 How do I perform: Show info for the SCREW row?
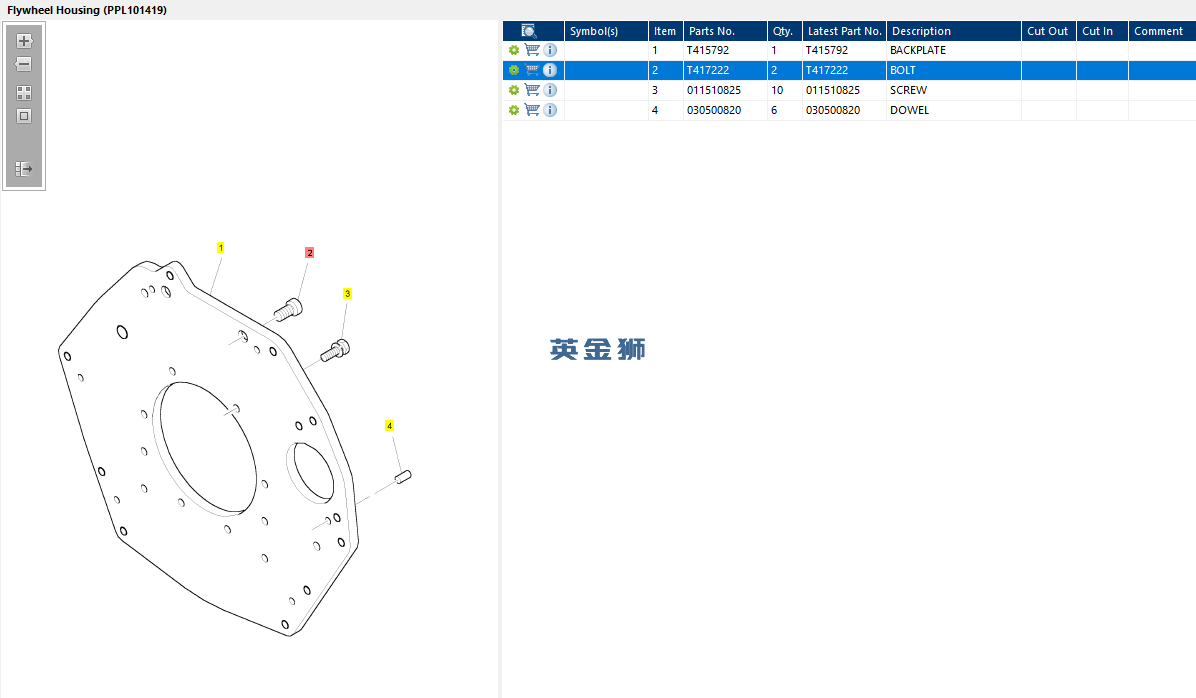click(x=550, y=90)
